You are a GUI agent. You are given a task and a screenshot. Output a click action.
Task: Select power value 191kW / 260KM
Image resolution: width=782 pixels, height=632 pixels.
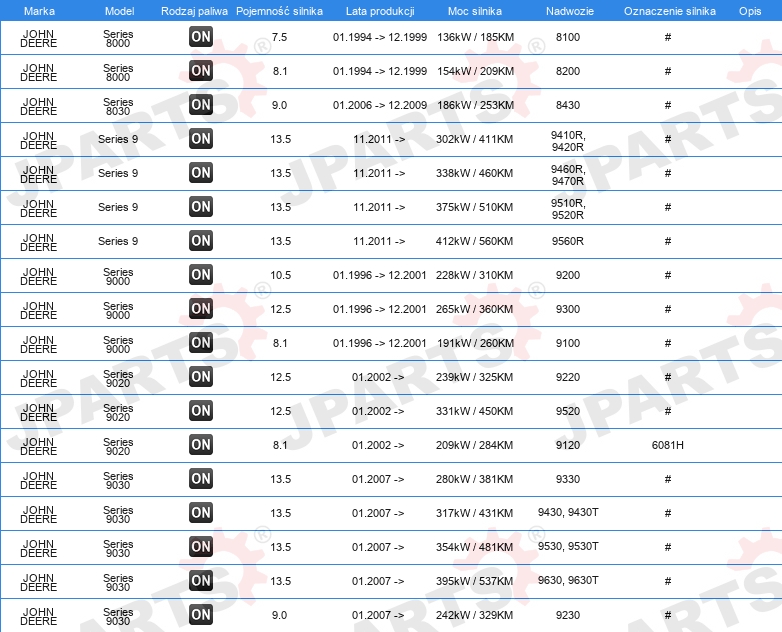[x=475, y=343]
